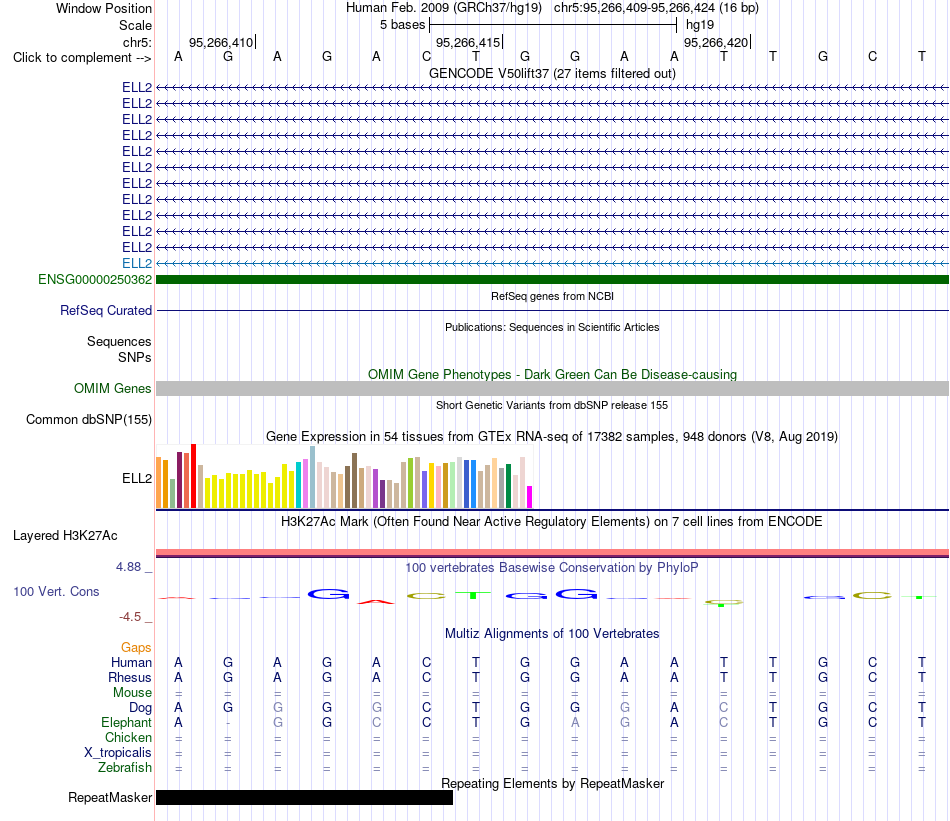950x821 pixels.
Task: Click the dark green ENSG00000250362 gene bar
Action: pos(552,279)
